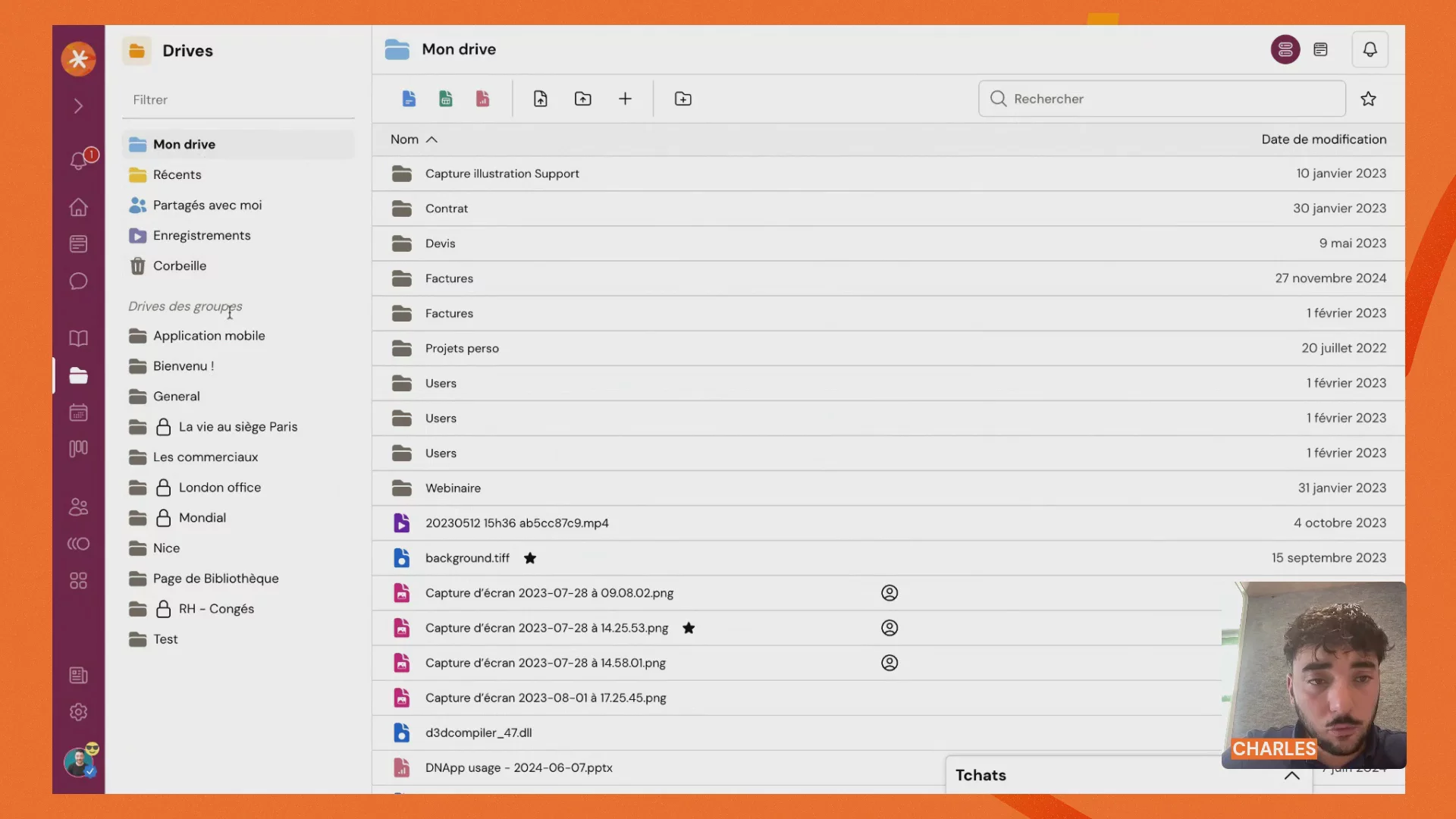This screenshot has height=819, width=1456.
Task: Upload a folder to Mon drive
Action: (583, 99)
